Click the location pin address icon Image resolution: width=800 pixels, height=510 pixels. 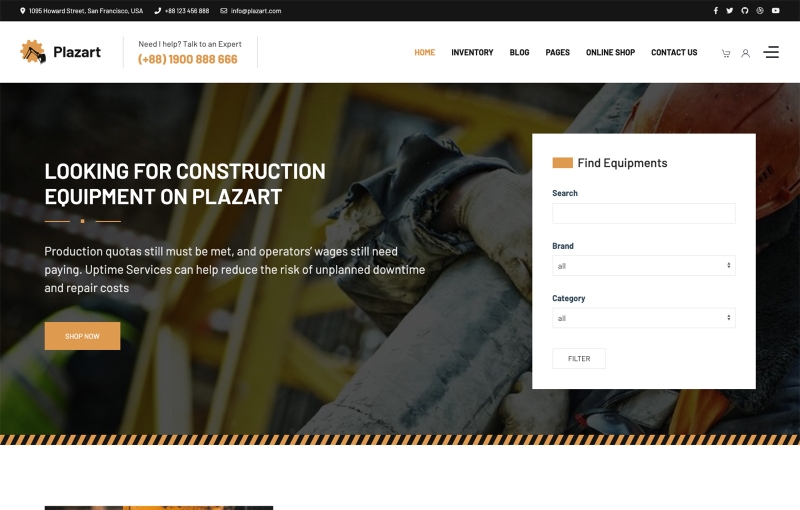(22, 11)
